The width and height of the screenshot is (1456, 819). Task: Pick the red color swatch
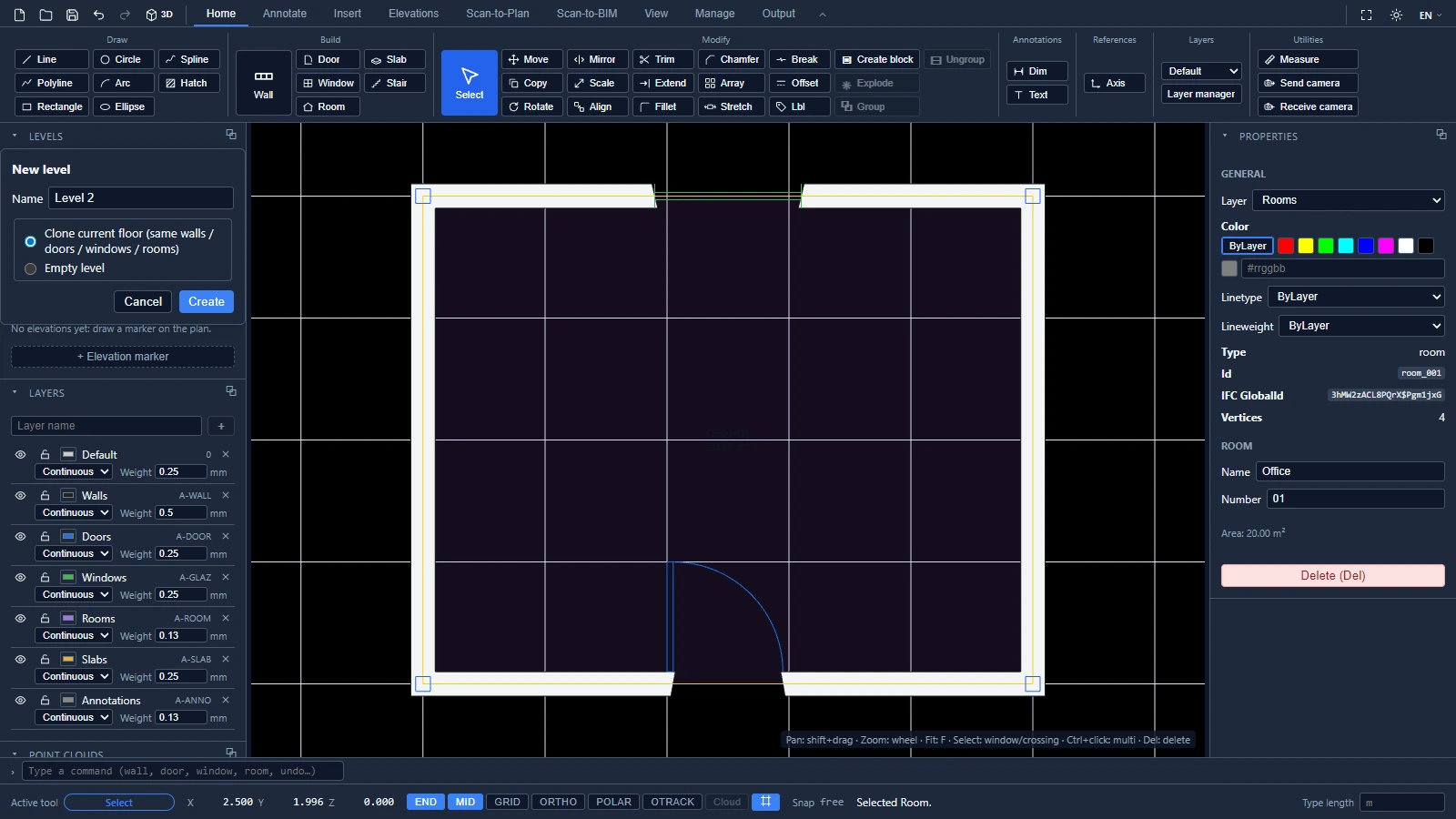[x=1286, y=246]
